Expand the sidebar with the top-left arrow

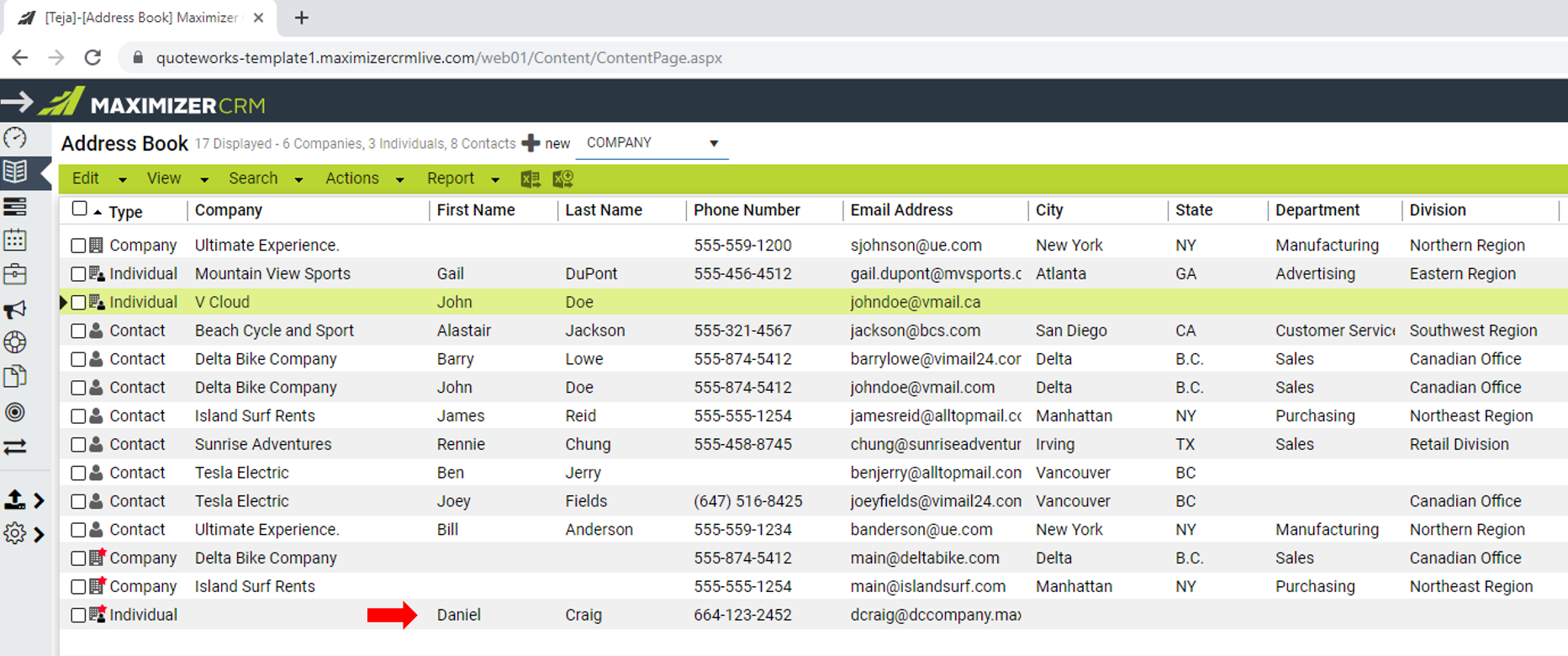(17, 103)
